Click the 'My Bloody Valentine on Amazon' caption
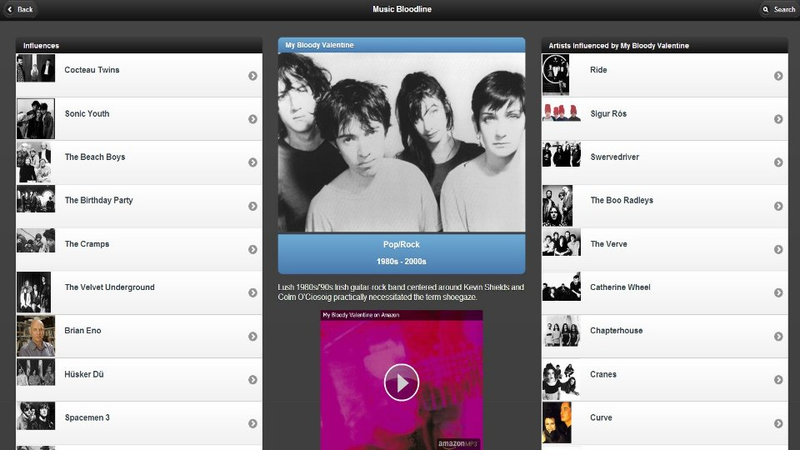The image size is (800, 450). coord(361,315)
